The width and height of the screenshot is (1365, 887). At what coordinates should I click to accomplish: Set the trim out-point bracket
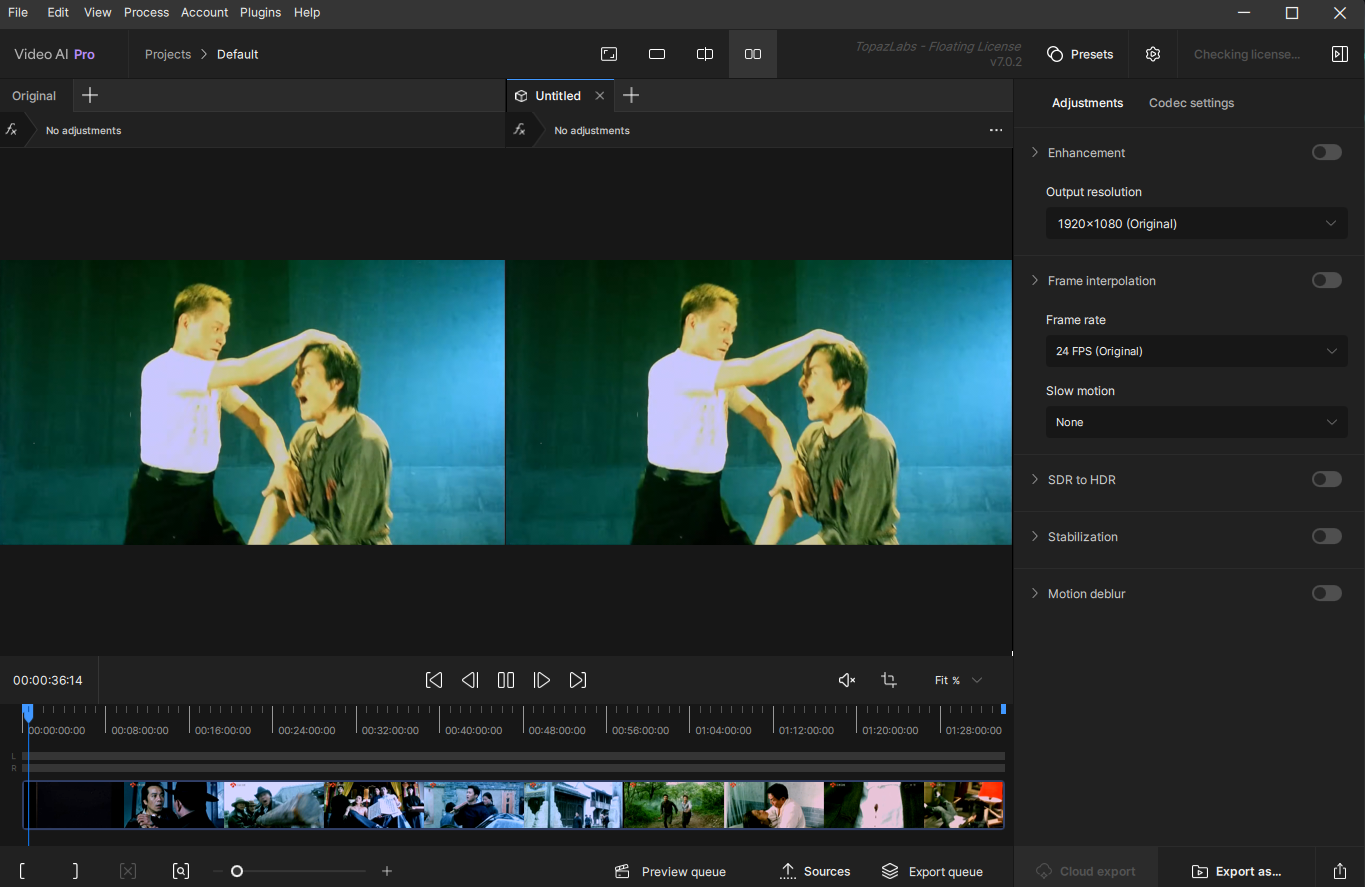pos(75,871)
